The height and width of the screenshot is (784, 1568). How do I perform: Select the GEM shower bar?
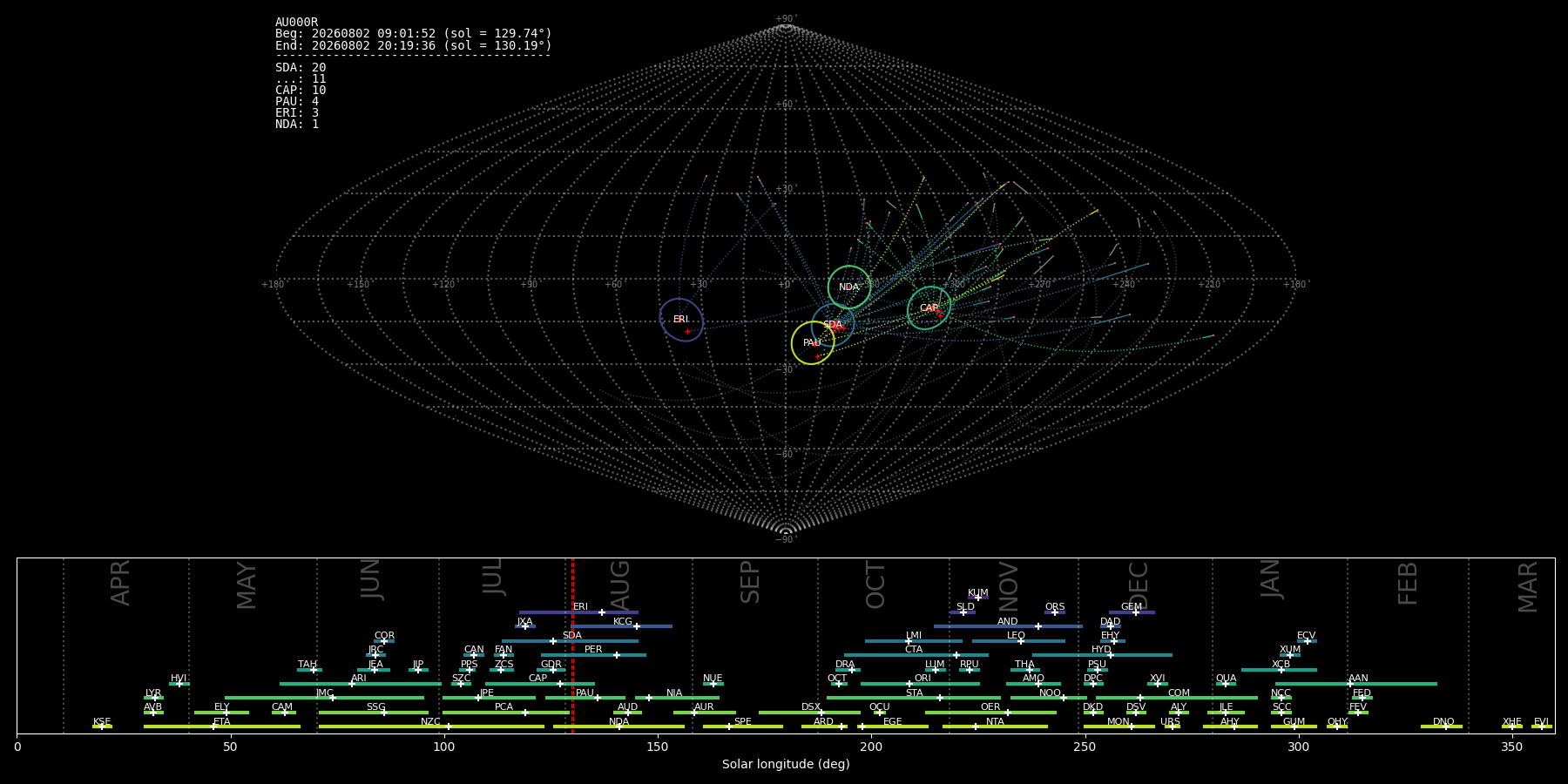1132,612
